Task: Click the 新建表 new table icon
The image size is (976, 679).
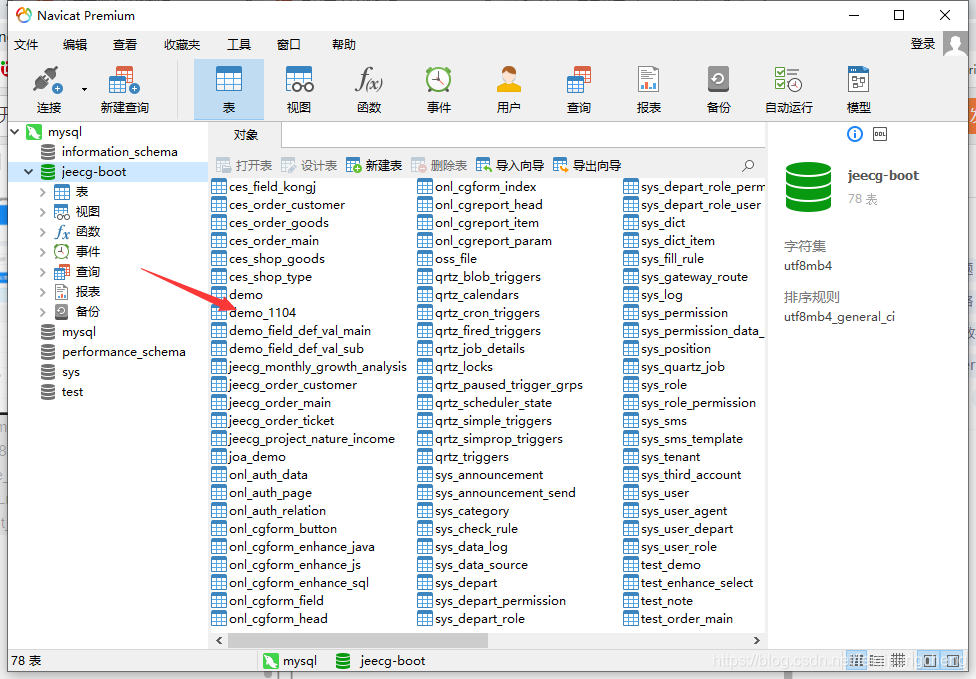Action: [x=353, y=166]
